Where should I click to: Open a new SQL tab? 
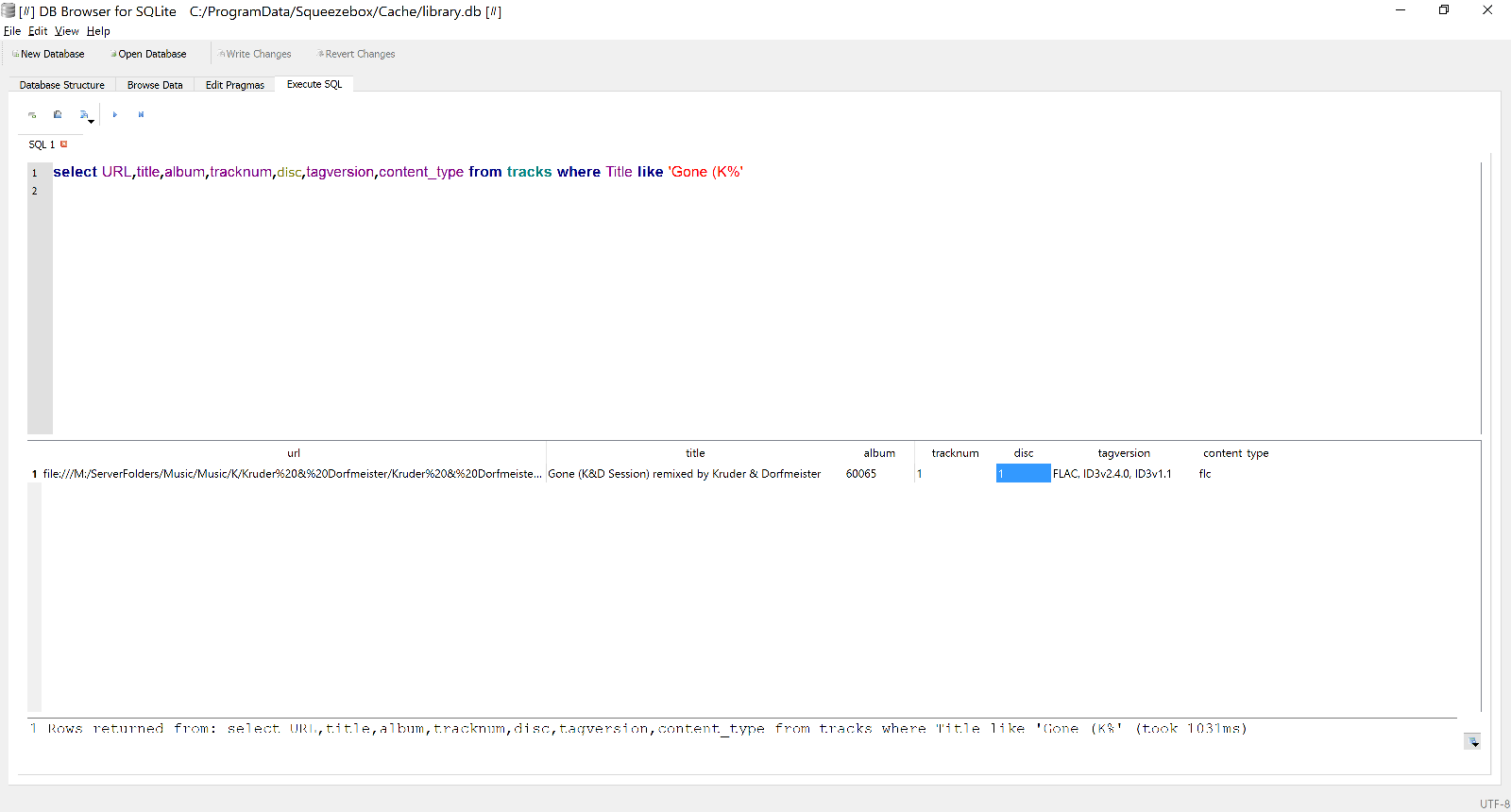32,115
